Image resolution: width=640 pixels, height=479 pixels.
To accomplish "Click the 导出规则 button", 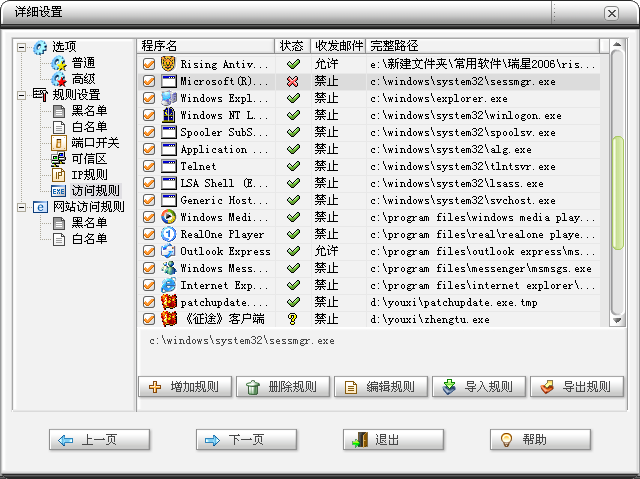I will click(x=577, y=387).
